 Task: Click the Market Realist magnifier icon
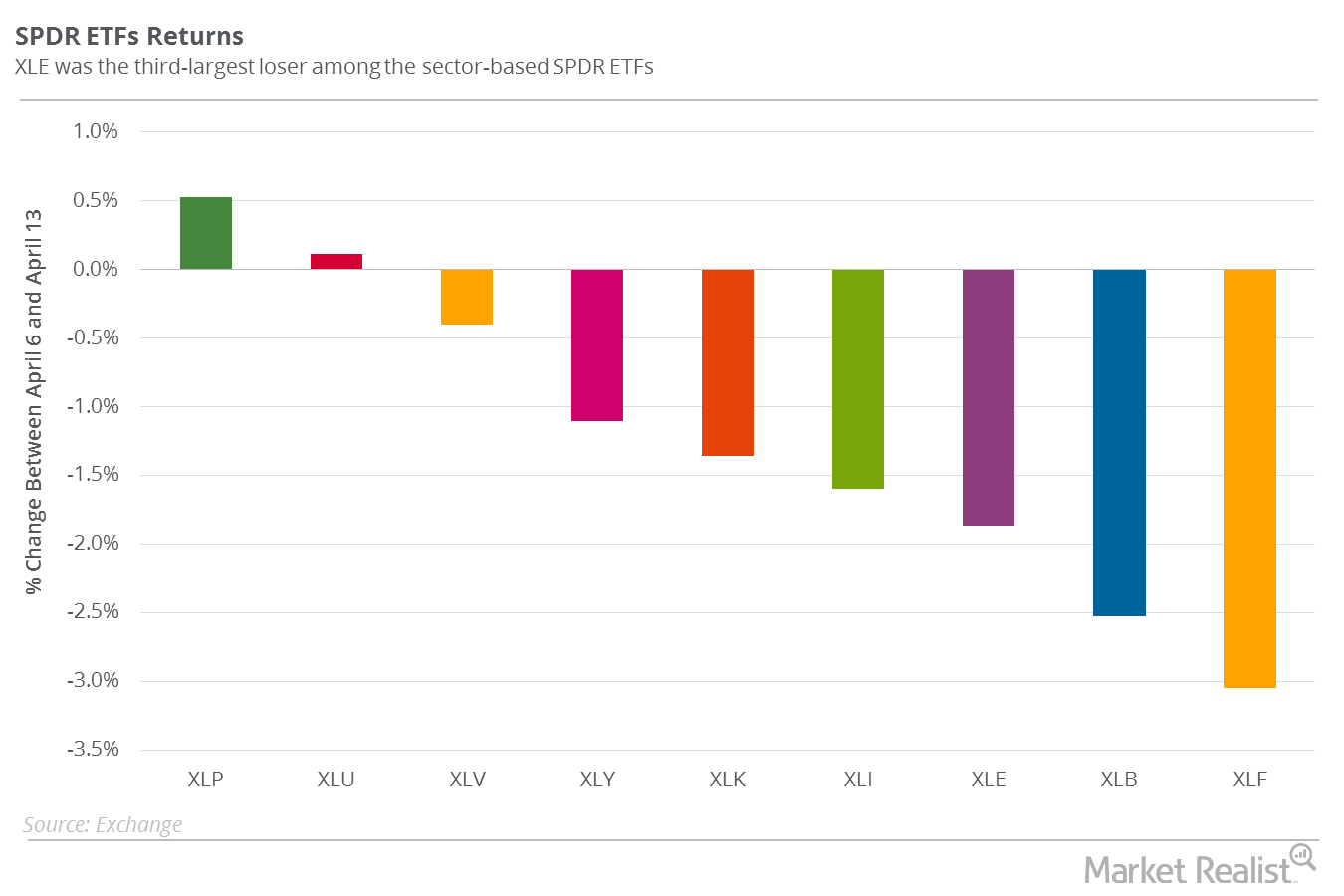click(1302, 856)
